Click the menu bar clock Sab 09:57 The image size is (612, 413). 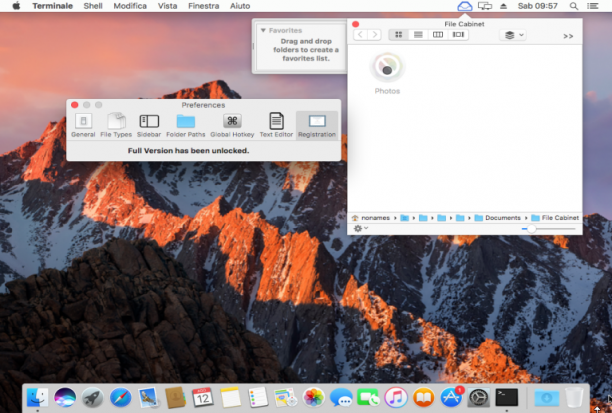pyautogui.click(x=537, y=6)
